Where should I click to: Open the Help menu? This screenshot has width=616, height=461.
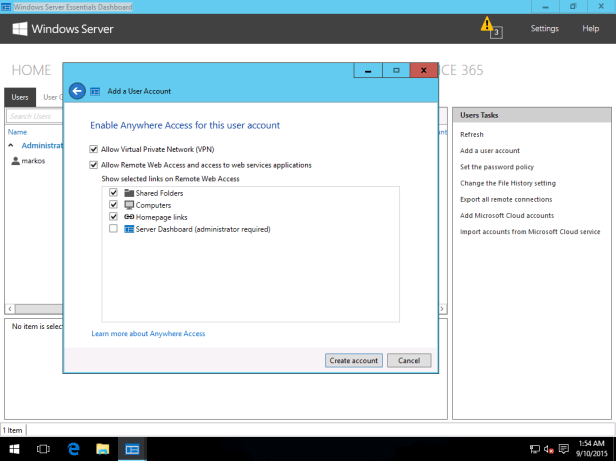[x=590, y=29]
